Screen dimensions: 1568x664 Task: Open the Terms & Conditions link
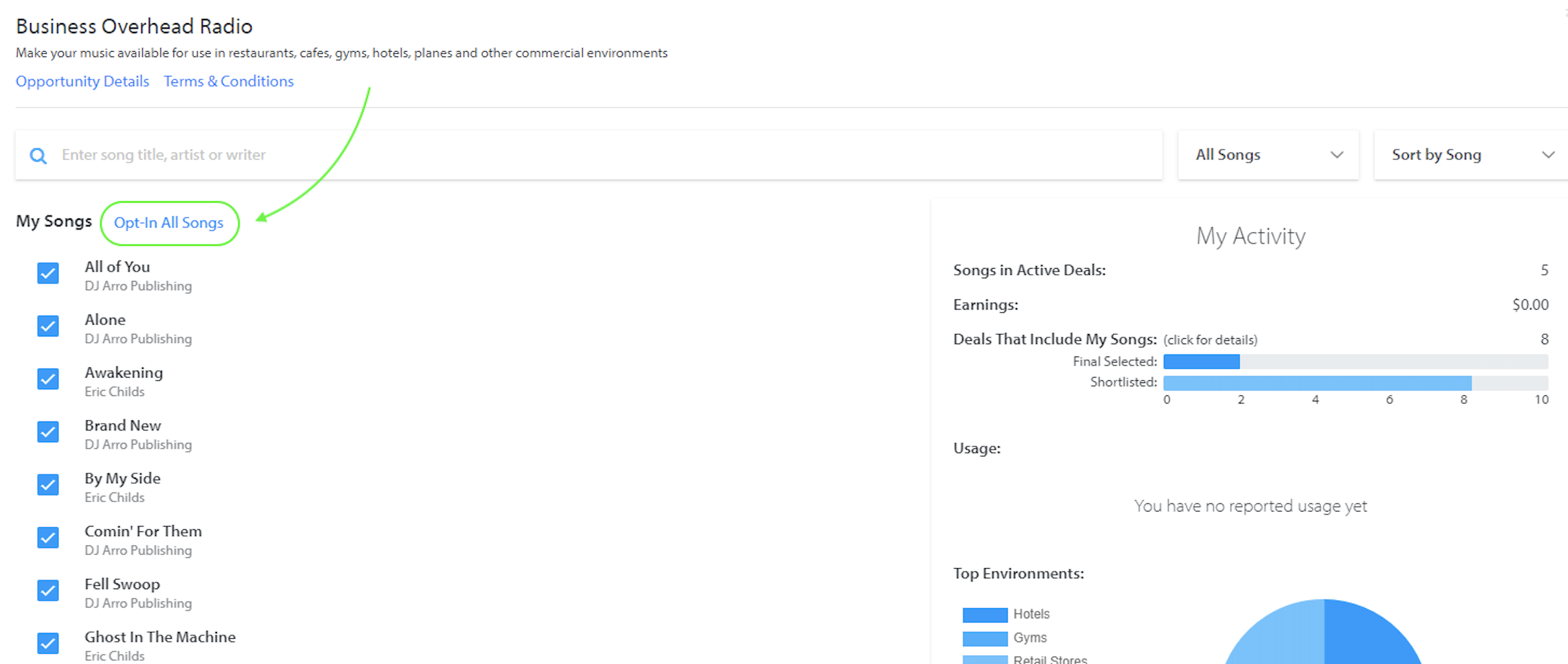point(228,81)
